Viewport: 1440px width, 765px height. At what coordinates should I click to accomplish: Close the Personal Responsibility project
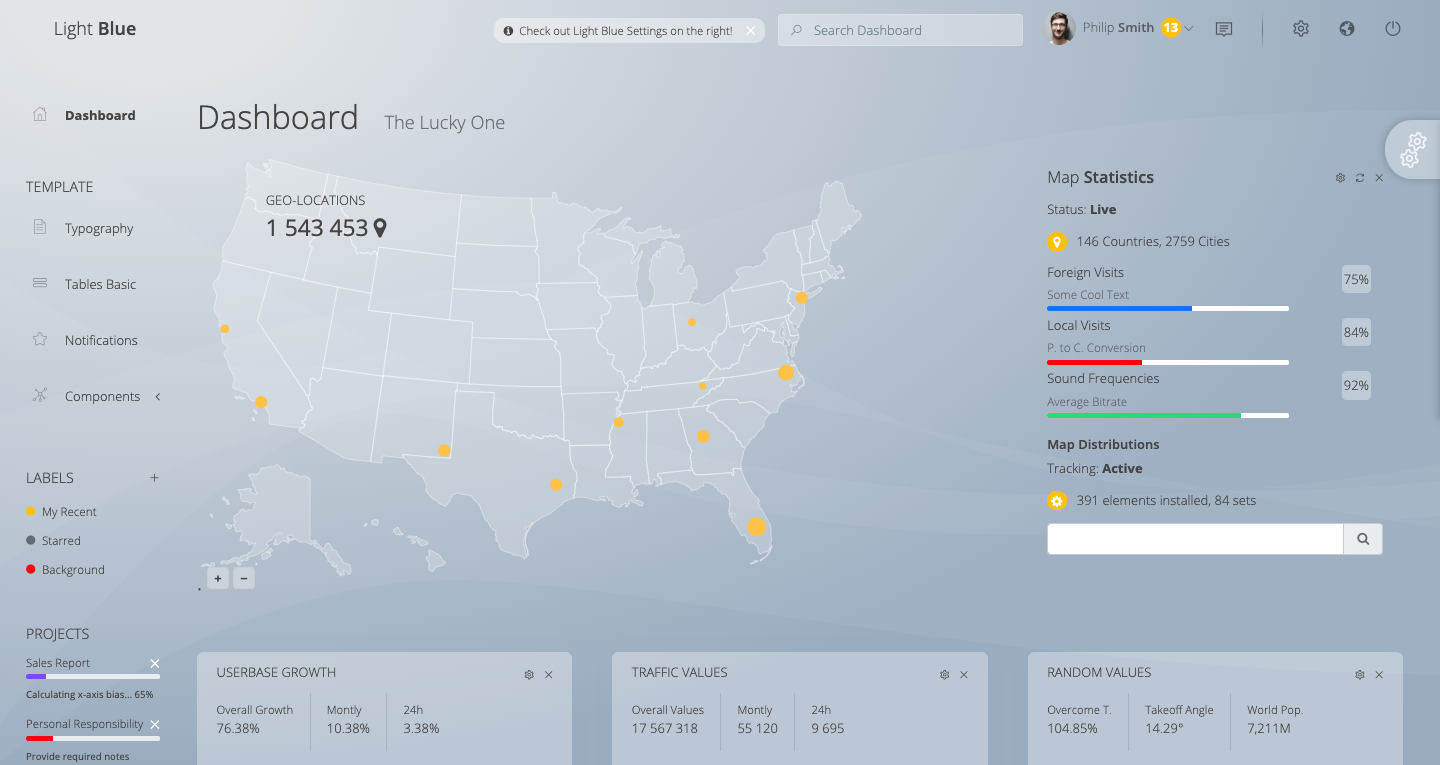154,724
